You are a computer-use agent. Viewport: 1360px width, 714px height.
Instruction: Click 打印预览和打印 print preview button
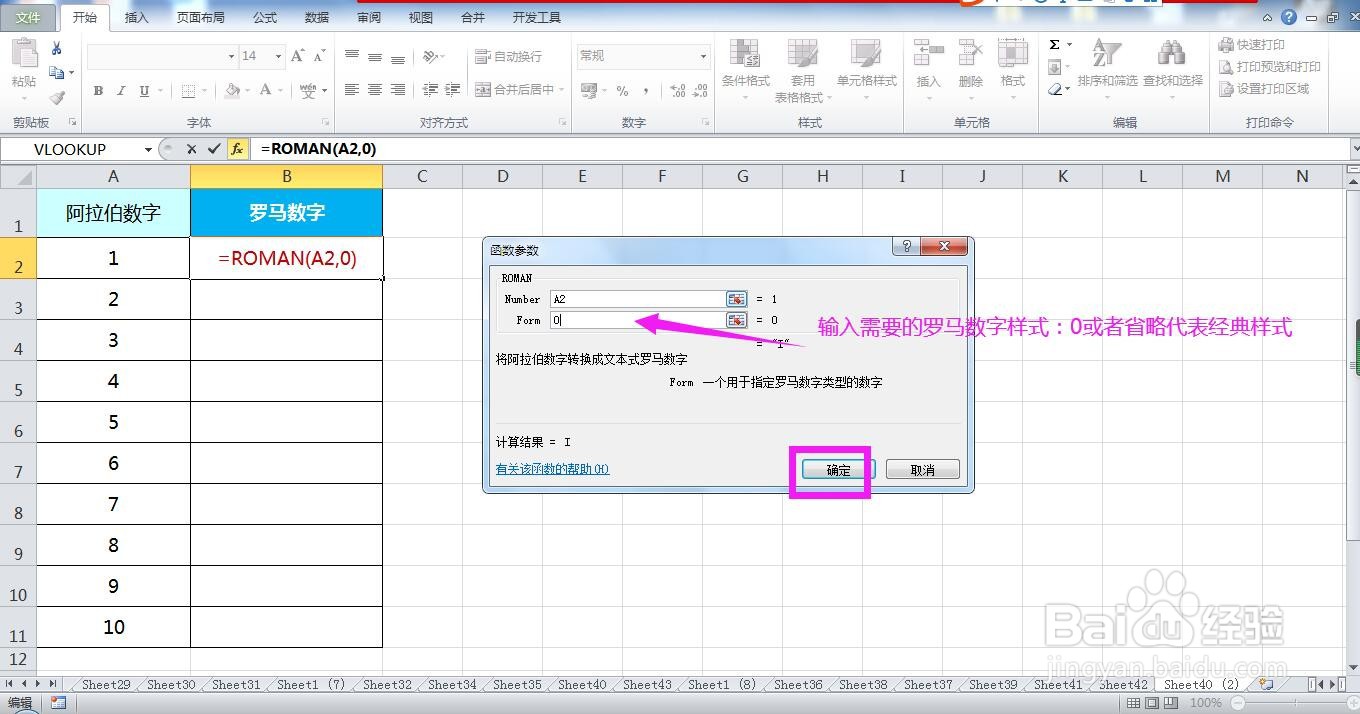pos(1270,67)
